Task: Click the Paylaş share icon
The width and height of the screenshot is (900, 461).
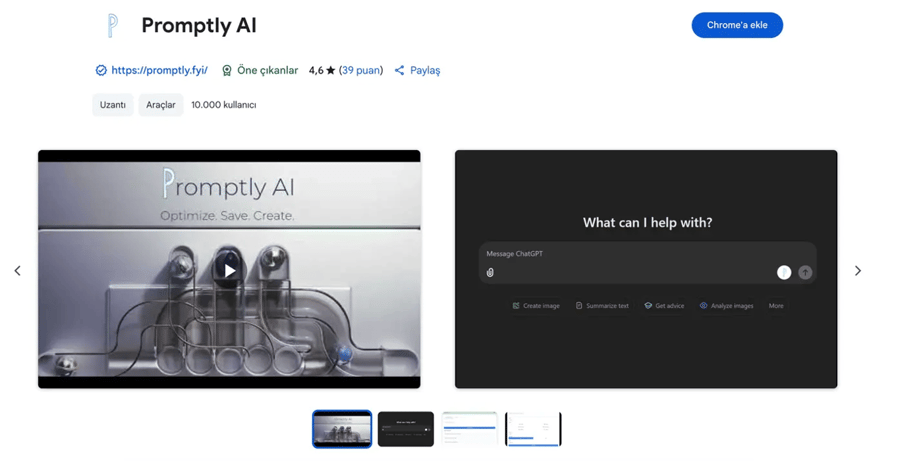Action: coord(399,71)
